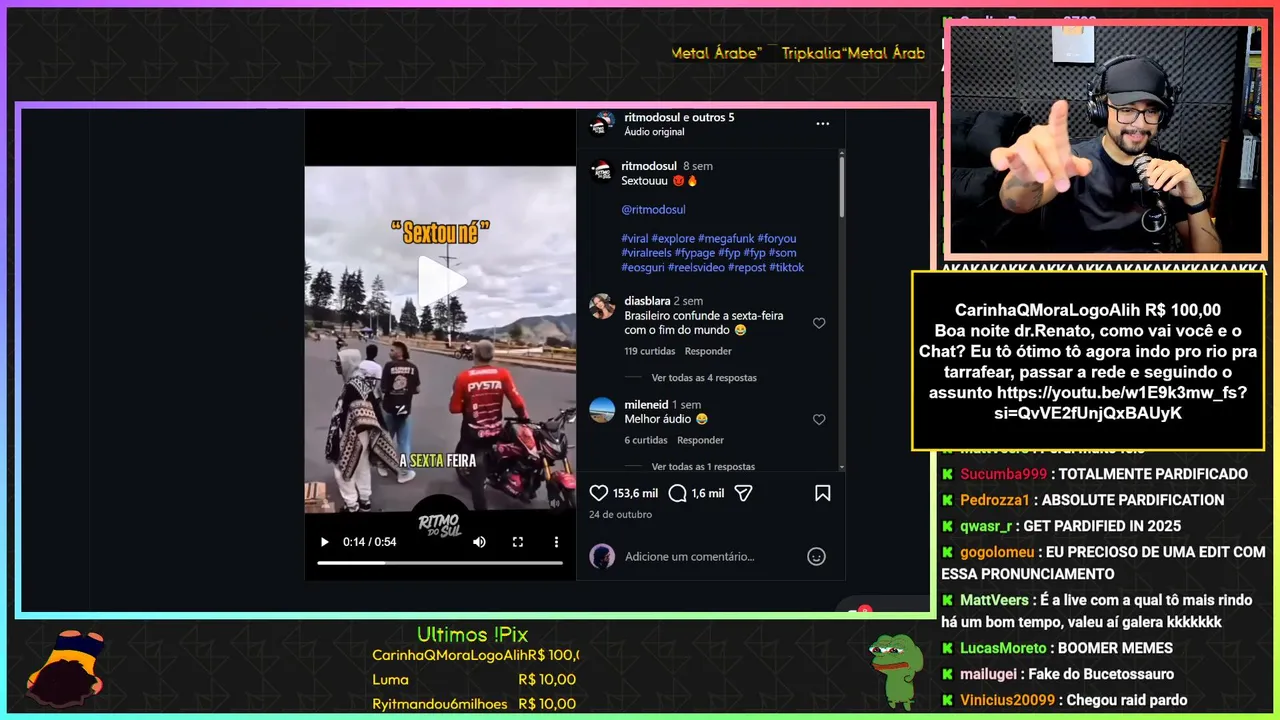Image resolution: width=1280 pixels, height=720 pixels.
Task: Open the #tiktok hashtag
Action: pos(786,268)
